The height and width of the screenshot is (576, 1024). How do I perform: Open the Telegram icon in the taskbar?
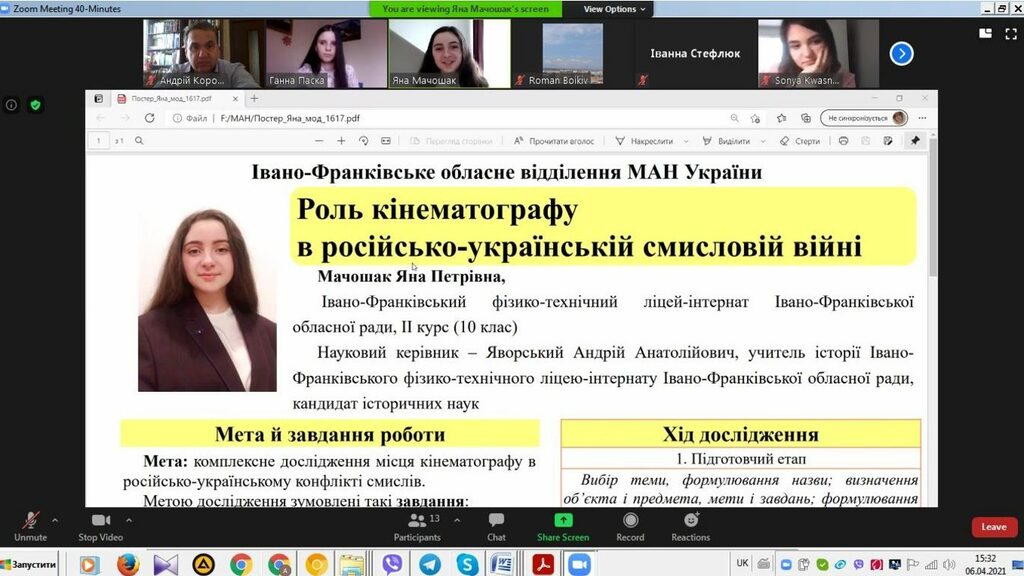430,564
